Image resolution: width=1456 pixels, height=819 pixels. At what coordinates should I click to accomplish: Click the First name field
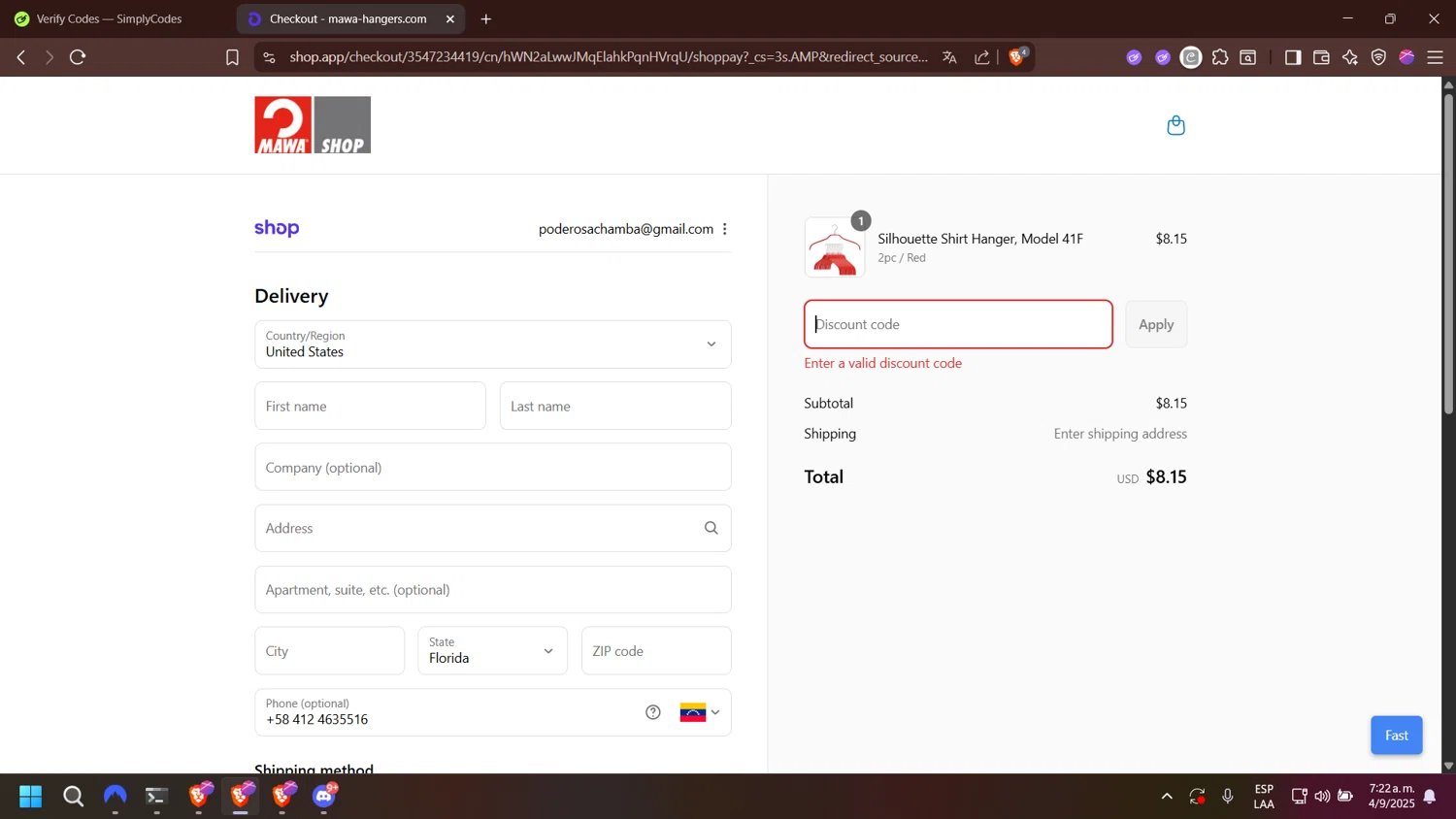370,406
